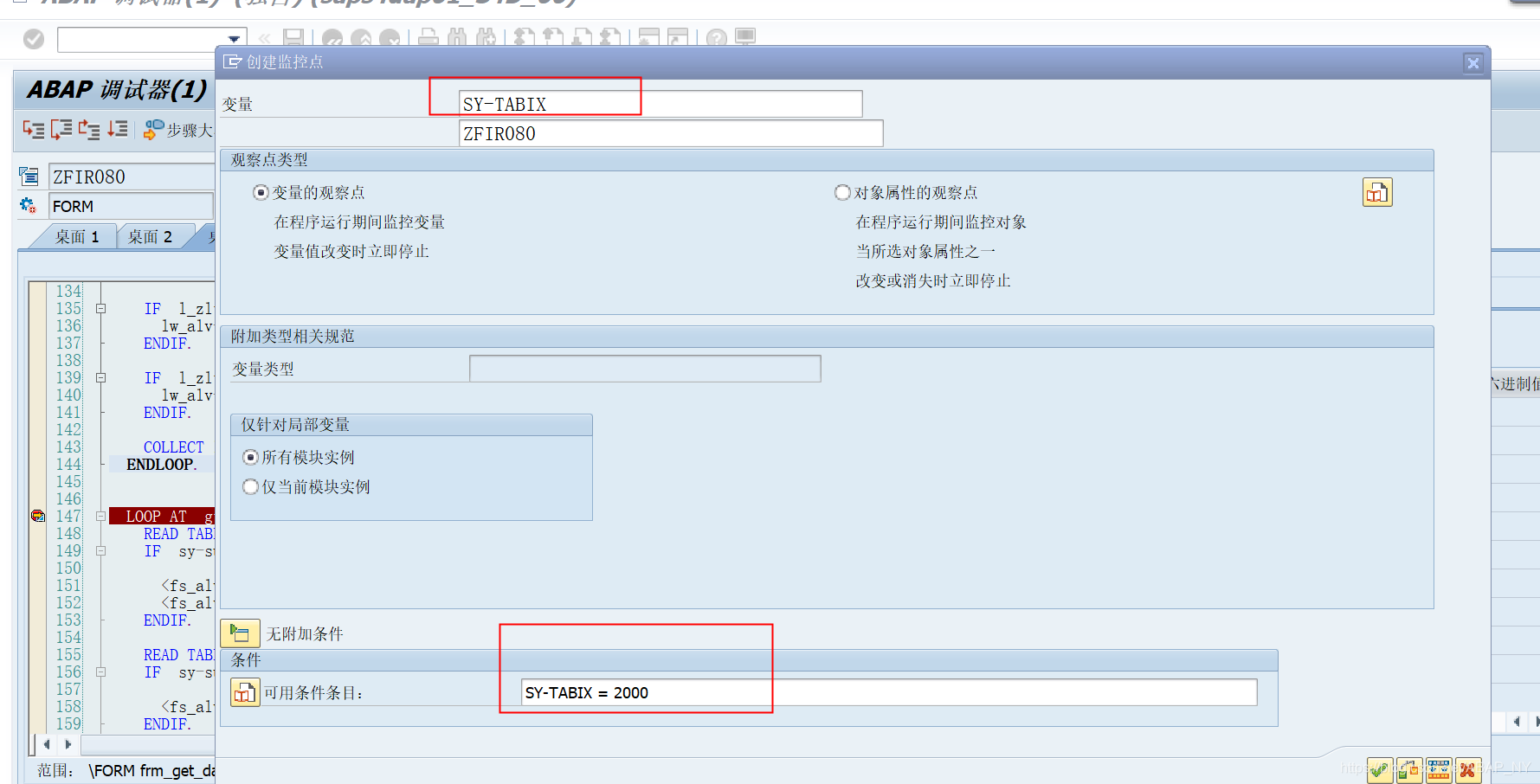
Task: Click the monitor layout icon in toolbar
Action: pos(745,38)
